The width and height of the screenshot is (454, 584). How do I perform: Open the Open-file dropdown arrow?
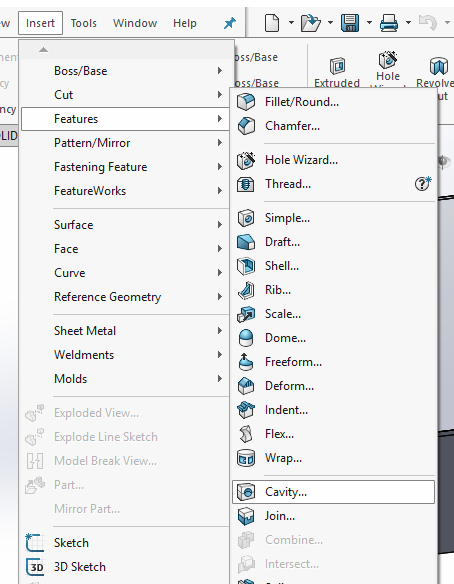coord(330,23)
